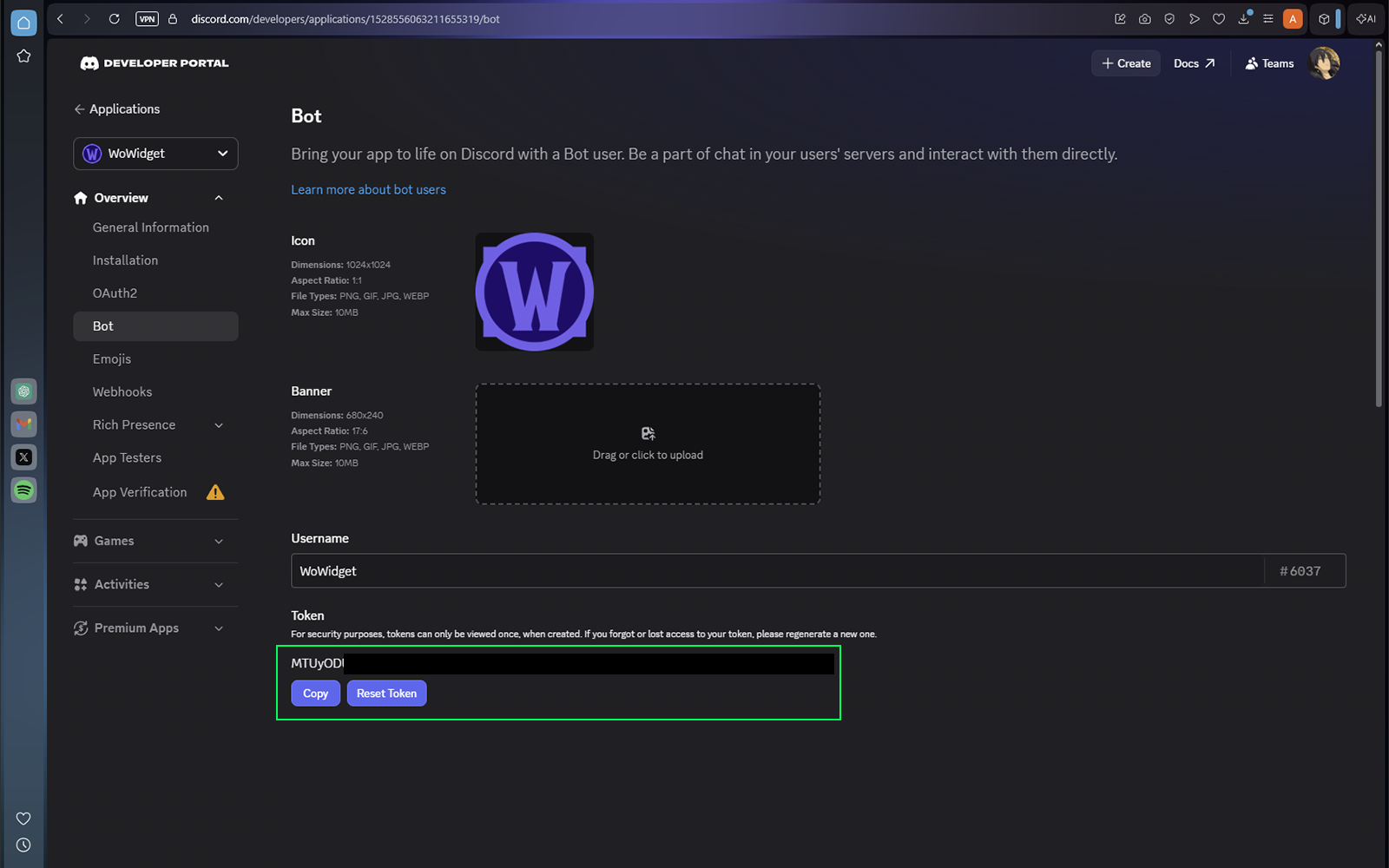Screen dimensions: 1389x868
Task: Open Learn more about bot users link
Action: [368, 189]
